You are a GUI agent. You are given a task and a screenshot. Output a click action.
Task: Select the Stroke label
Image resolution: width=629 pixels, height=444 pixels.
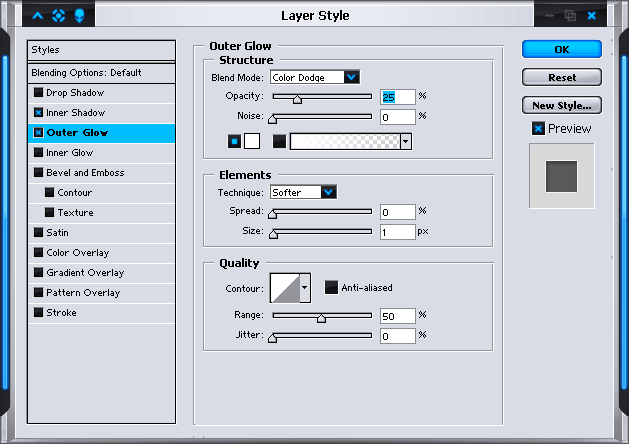[61, 312]
